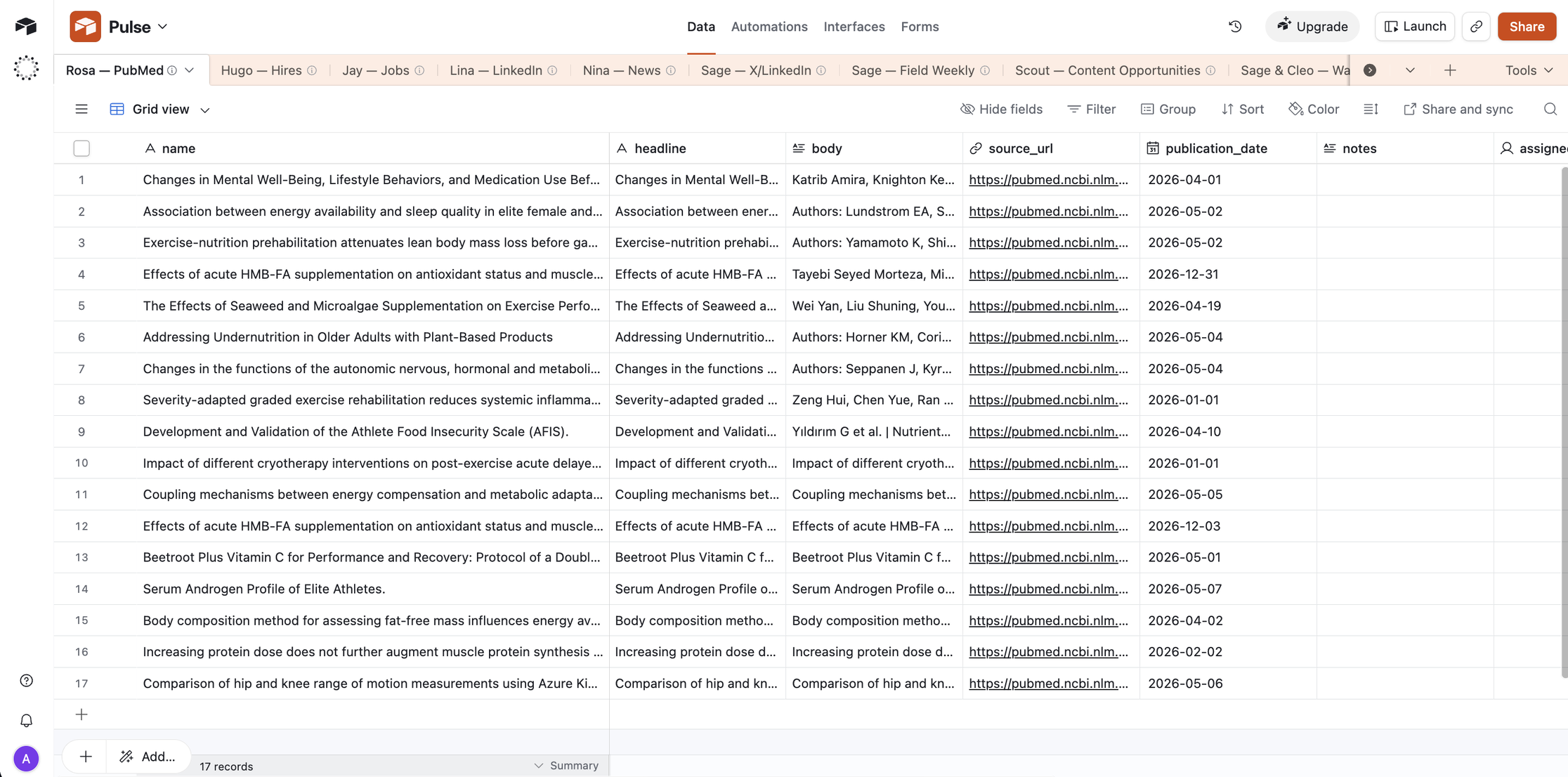This screenshot has height=777, width=1568.
Task: Click the Pulse base logo icon
Action: [85, 27]
